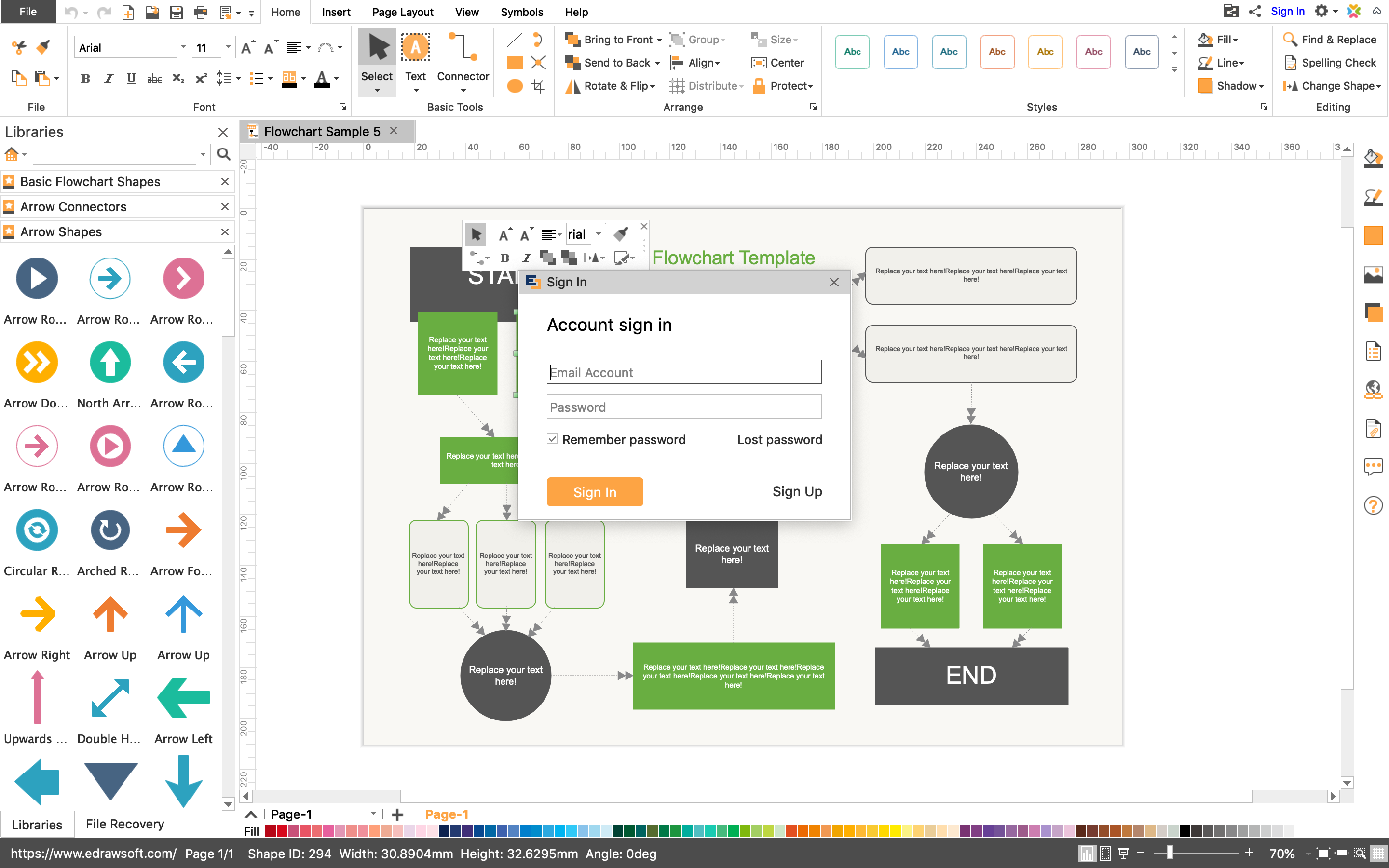This screenshot has height=868, width=1389.
Task: Toggle the Remember password checkbox
Action: [552, 439]
